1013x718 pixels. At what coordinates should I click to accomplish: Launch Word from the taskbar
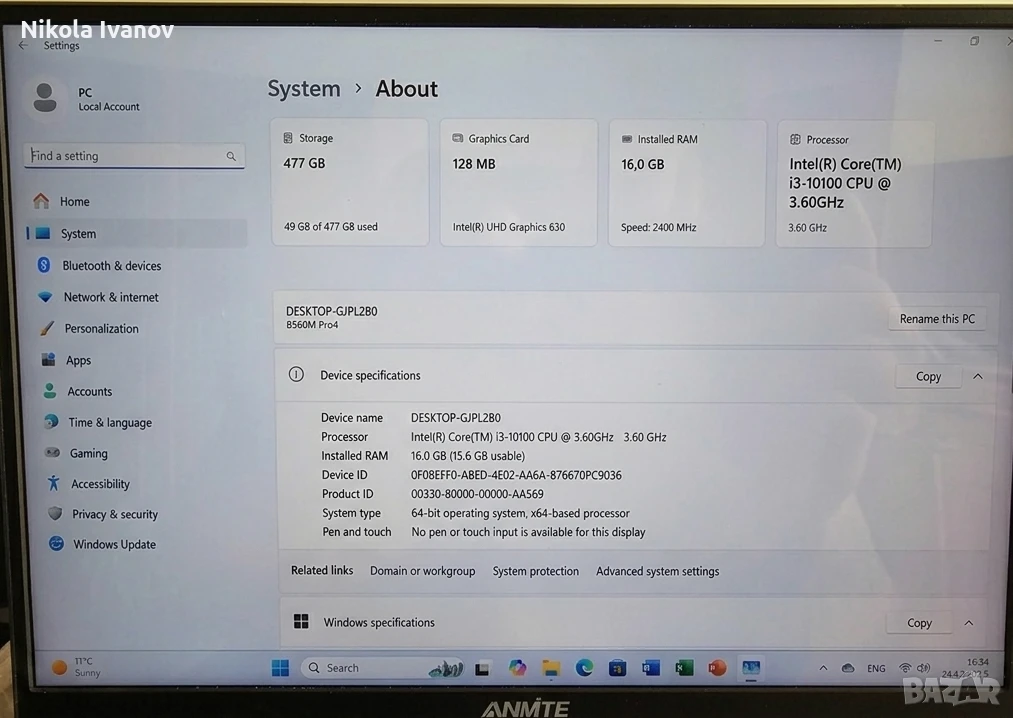tap(651, 668)
